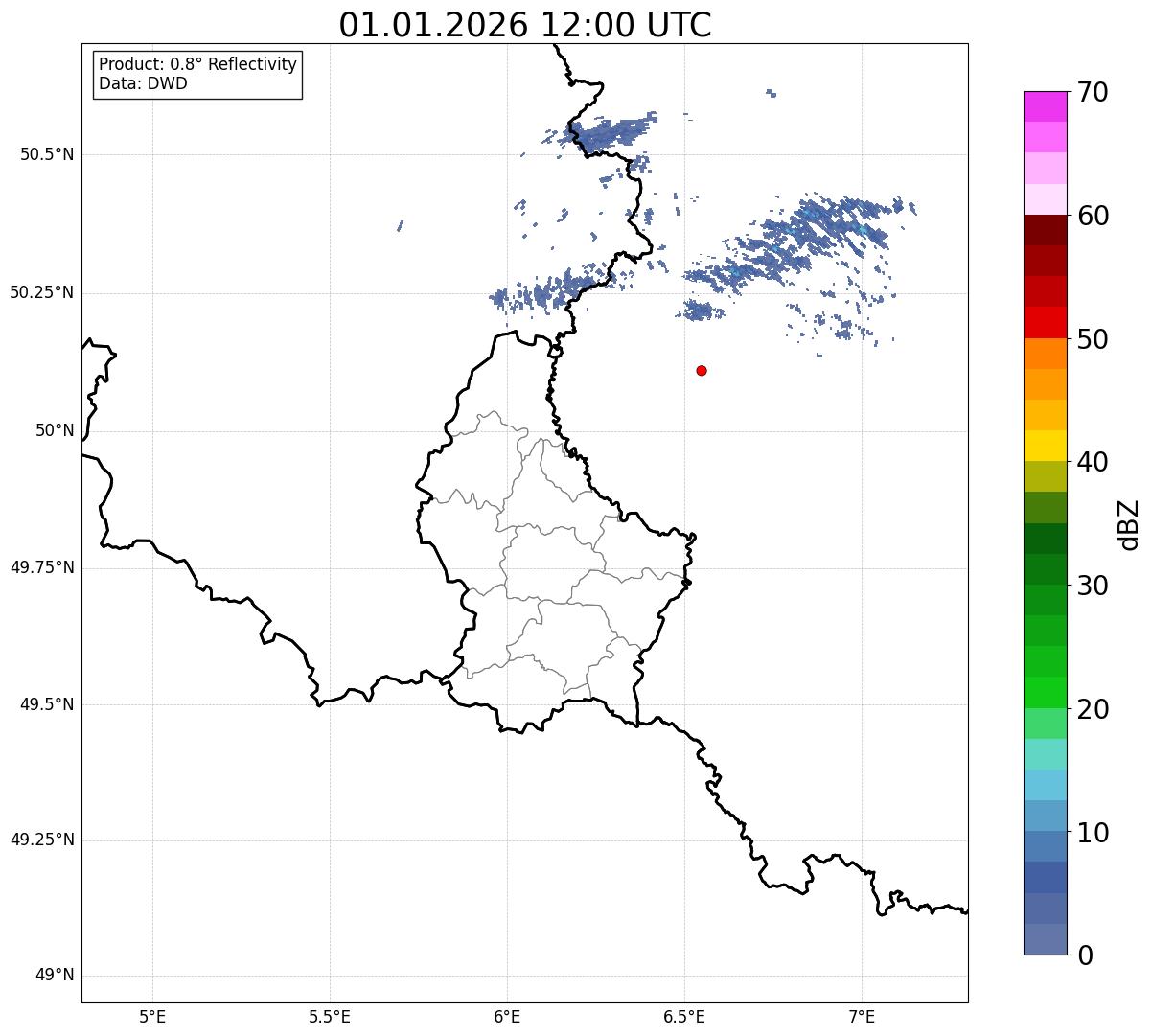1152x1036 pixels.
Task: Click the 50 tick on colorbar
Action: (1094, 339)
